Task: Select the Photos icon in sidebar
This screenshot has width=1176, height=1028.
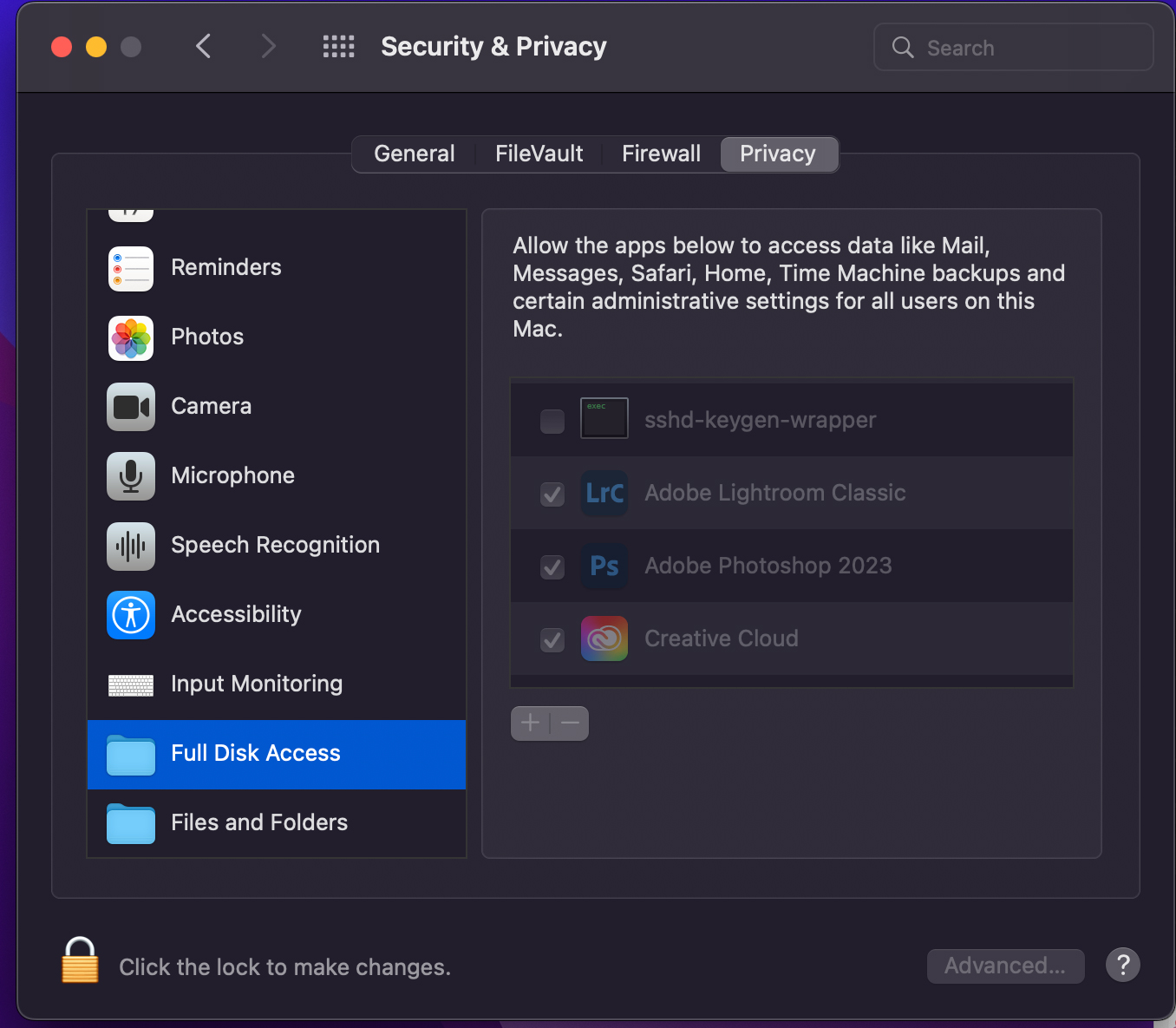Action: click(131, 337)
